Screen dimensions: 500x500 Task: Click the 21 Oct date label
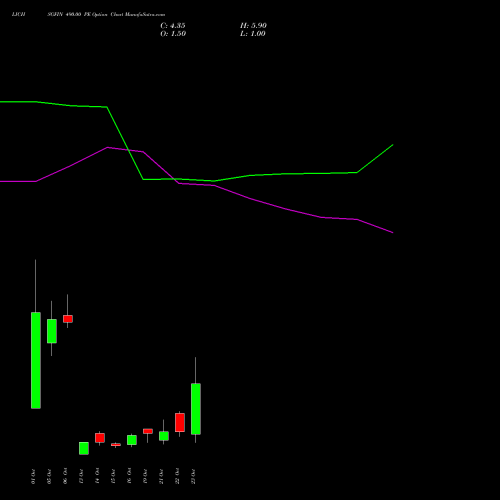tap(161, 477)
